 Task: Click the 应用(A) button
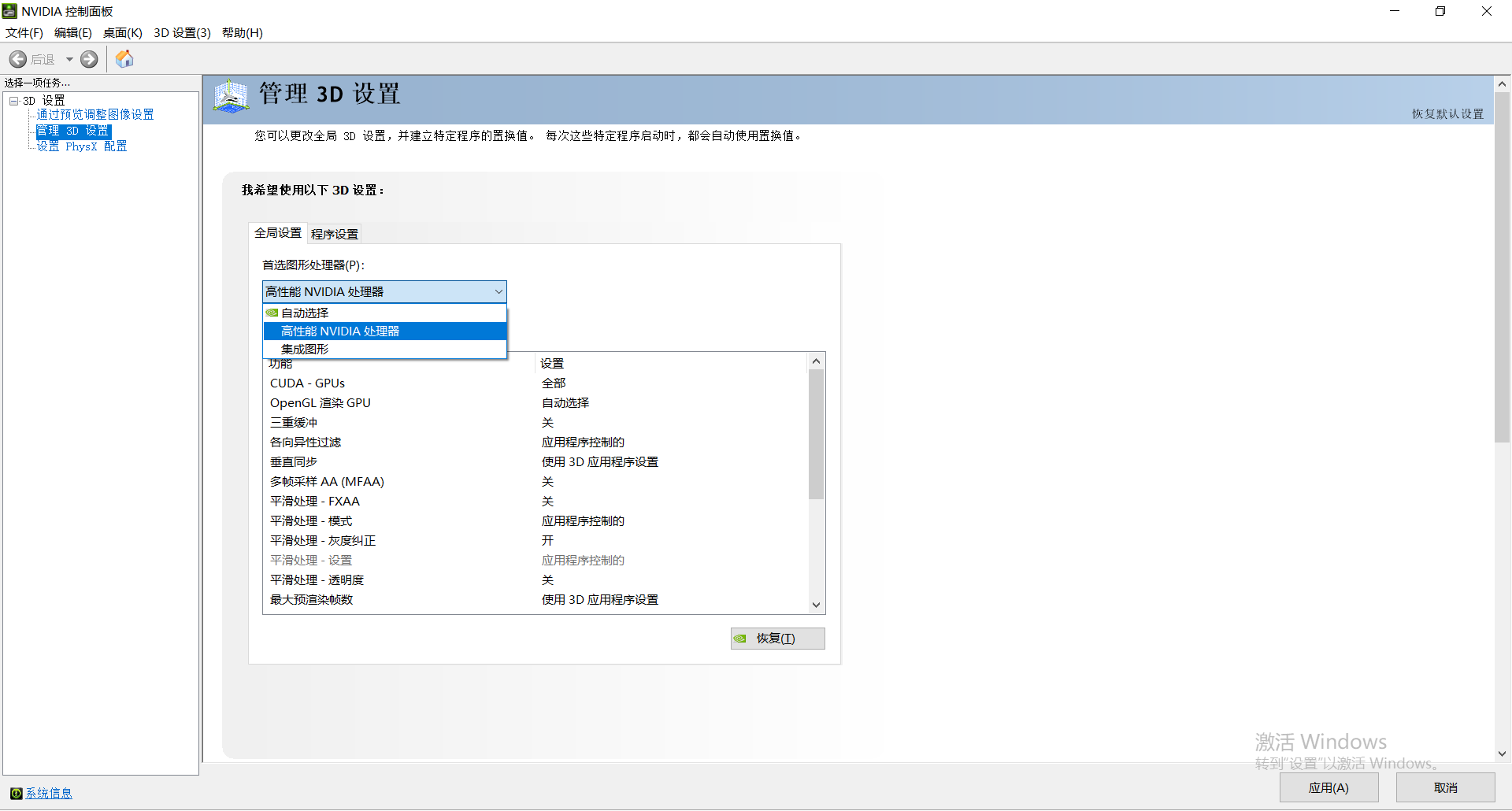(1329, 787)
